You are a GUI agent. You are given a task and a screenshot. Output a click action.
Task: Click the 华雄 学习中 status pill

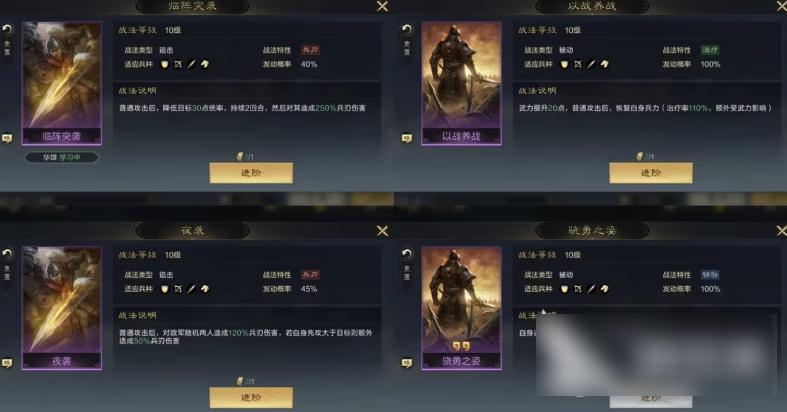click(61, 157)
